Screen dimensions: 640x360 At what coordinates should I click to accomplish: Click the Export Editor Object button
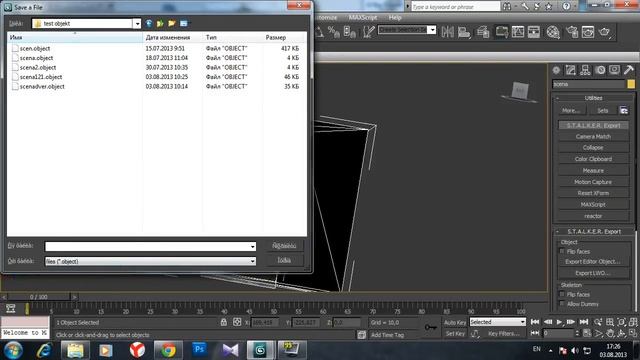(x=593, y=261)
